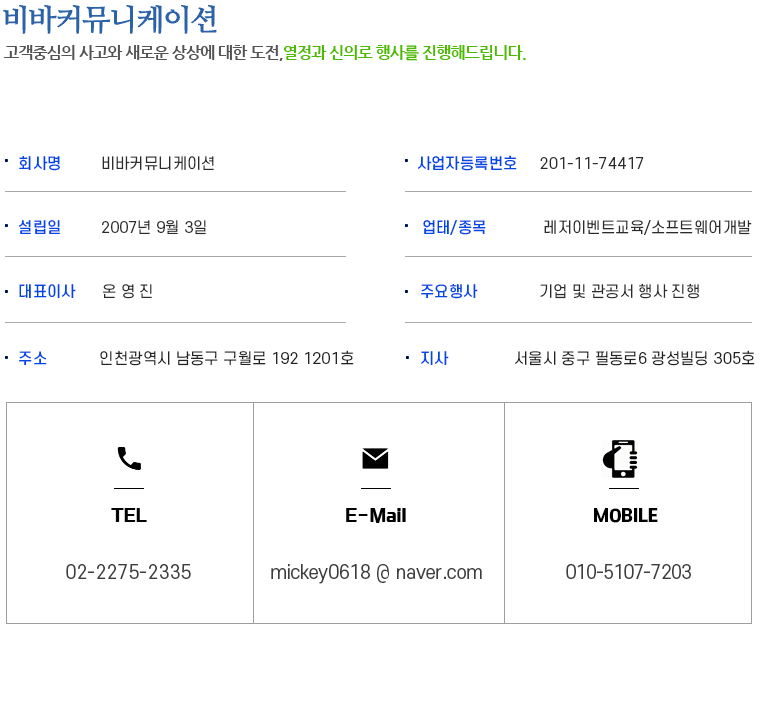Click the 지사 label
Screen dimensions: 768x710
[x=434, y=358]
